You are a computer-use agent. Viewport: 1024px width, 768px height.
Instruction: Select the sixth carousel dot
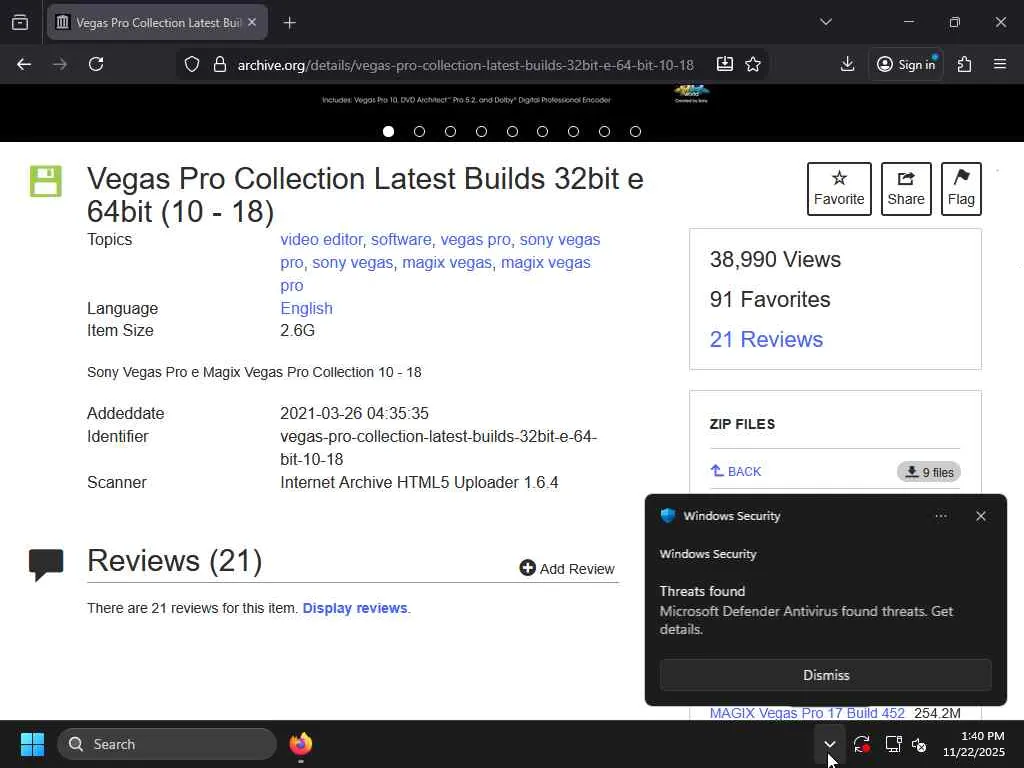click(543, 131)
